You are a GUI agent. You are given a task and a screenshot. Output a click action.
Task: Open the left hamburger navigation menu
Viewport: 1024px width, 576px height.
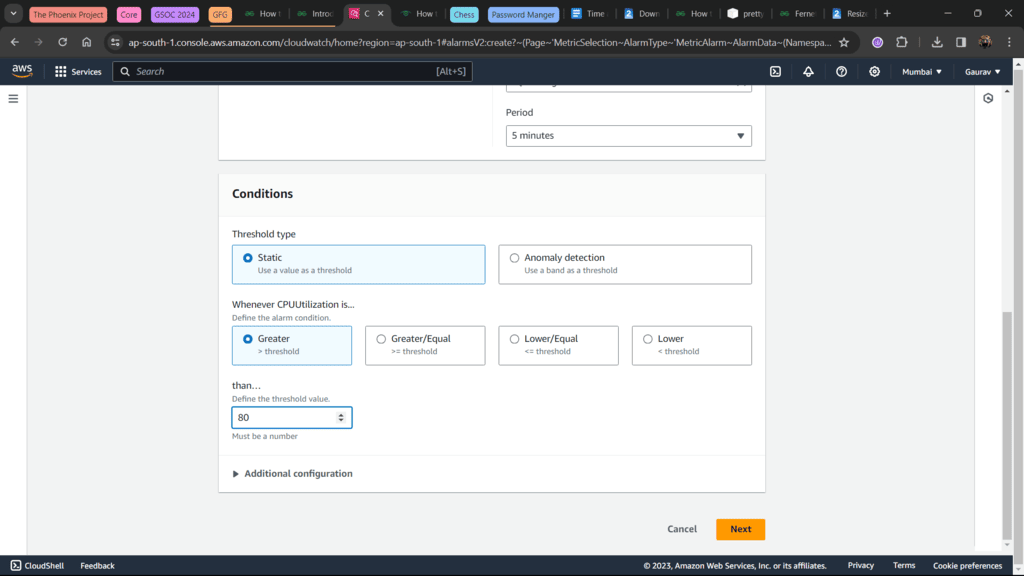click(13, 99)
